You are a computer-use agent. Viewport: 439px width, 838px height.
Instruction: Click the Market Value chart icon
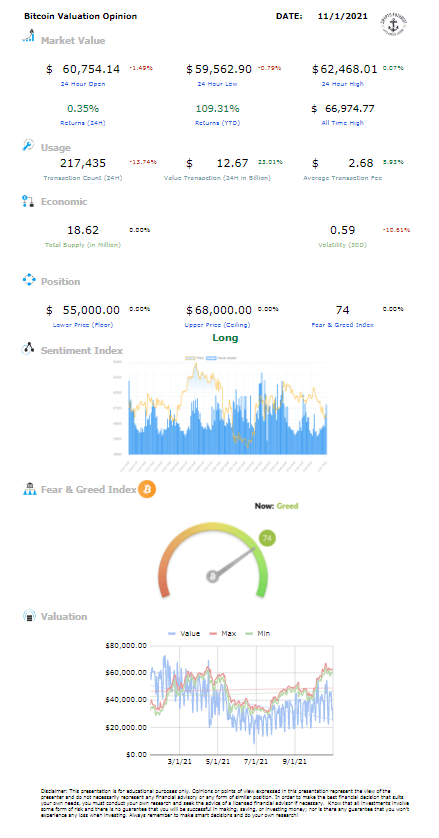tap(28, 36)
